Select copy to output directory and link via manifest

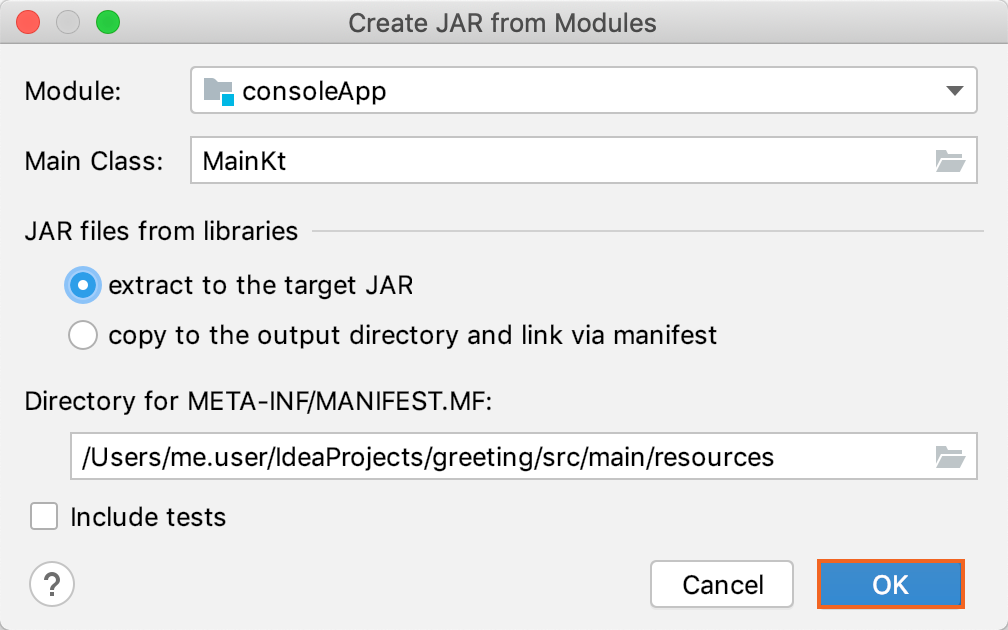tap(82, 335)
